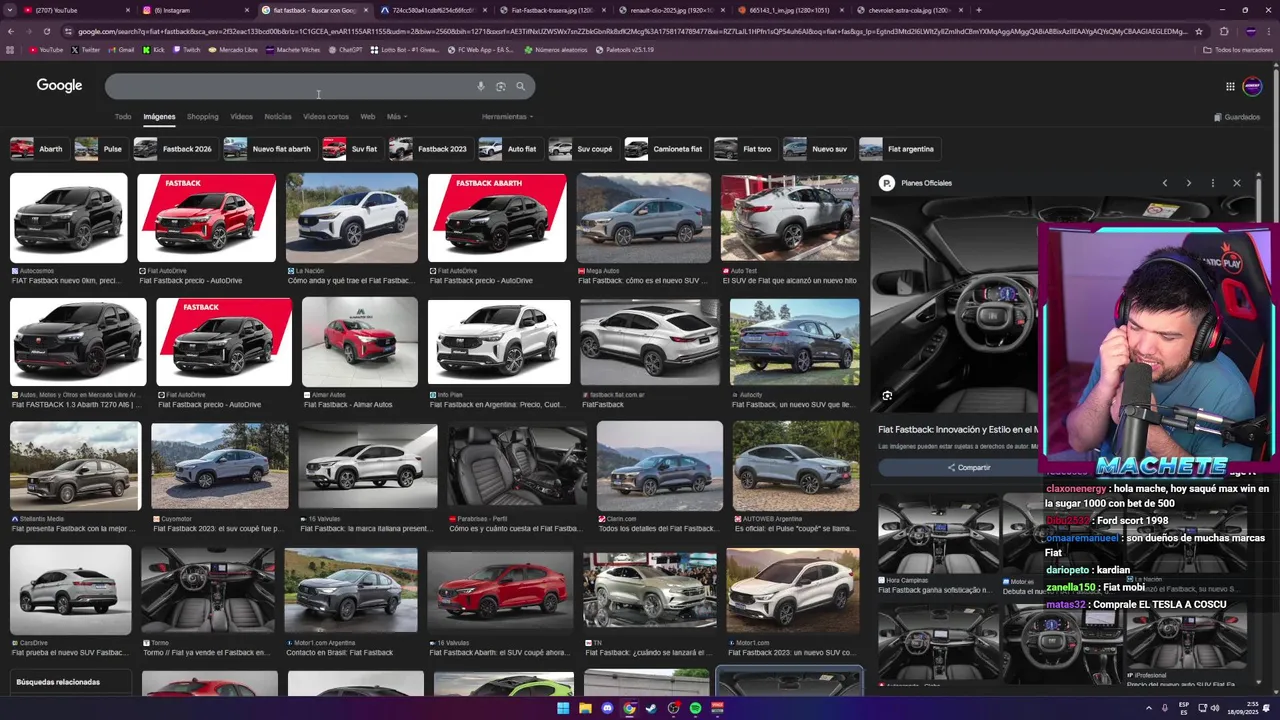Close the image preview panel
Image resolution: width=1280 pixels, height=720 pixels.
1236,183
